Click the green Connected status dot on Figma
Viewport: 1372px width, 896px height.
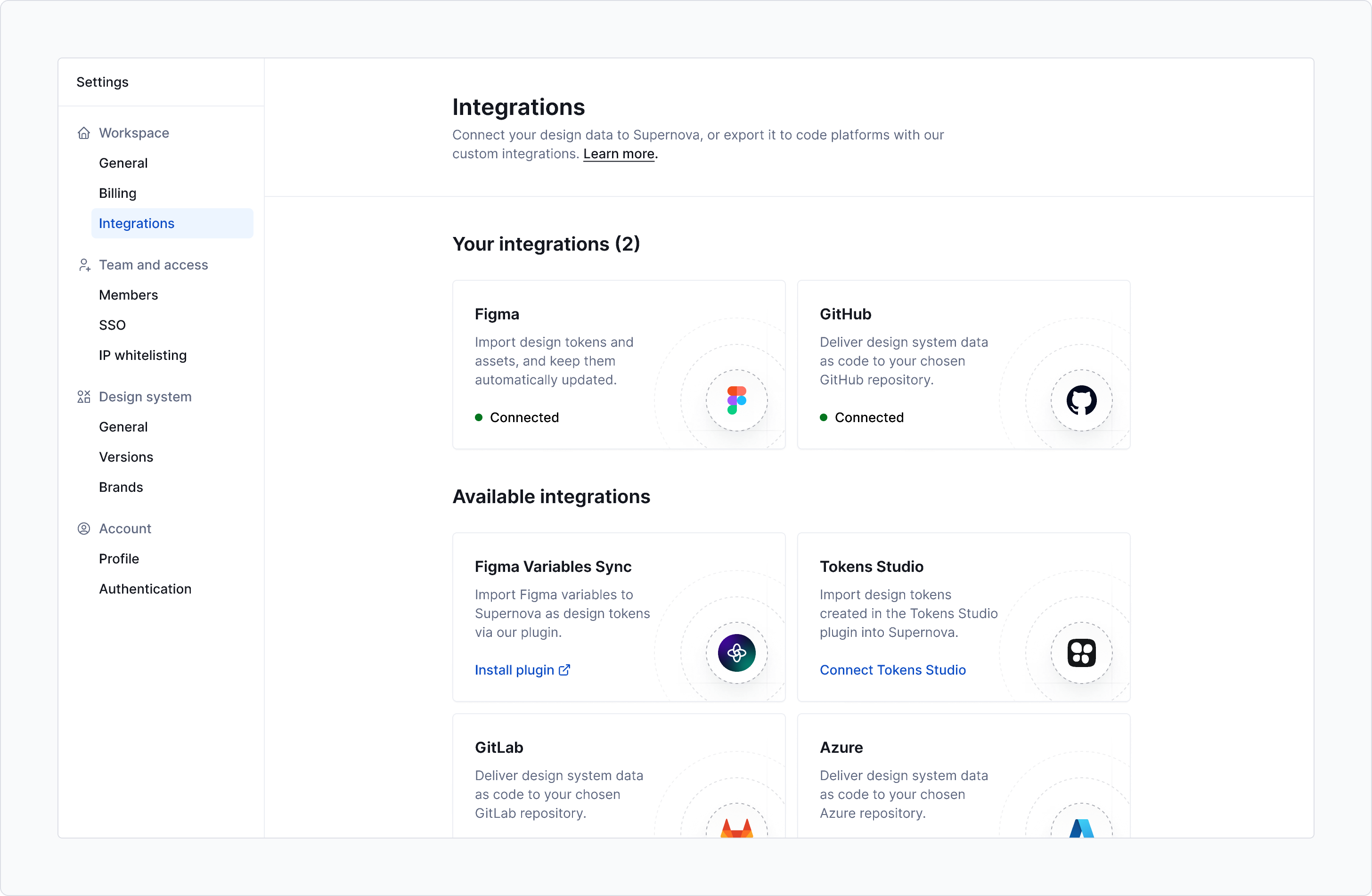click(x=479, y=417)
